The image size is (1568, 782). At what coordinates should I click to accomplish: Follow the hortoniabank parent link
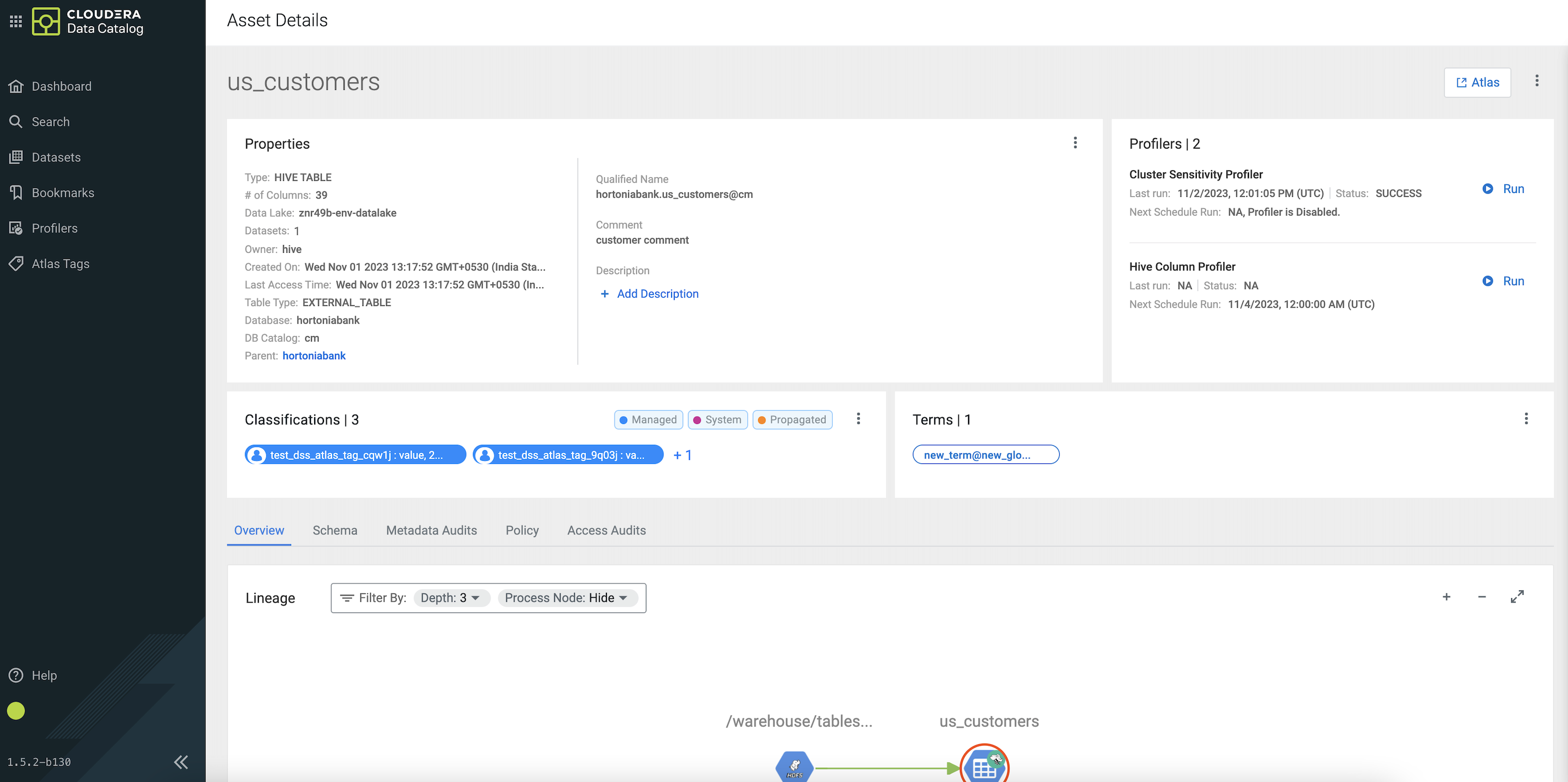(314, 356)
